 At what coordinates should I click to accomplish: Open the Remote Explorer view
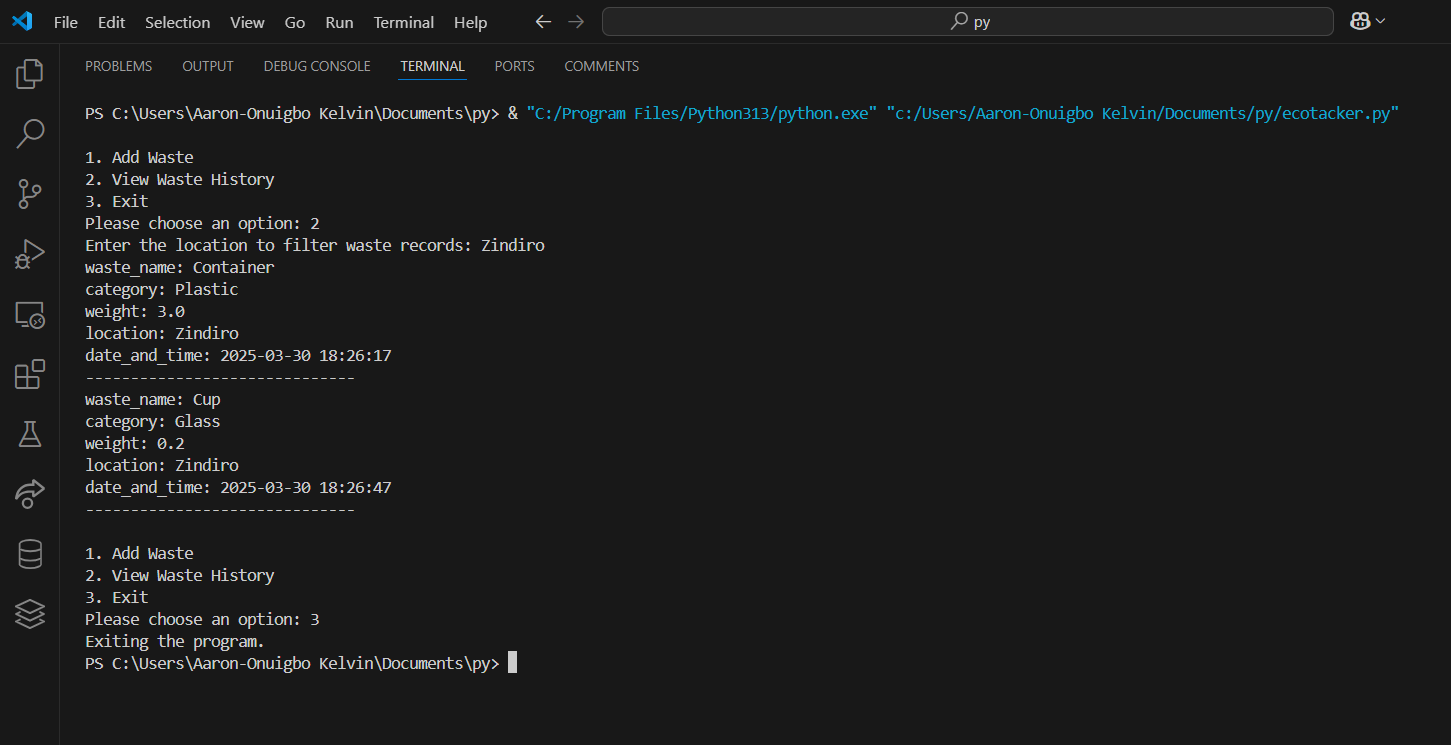[30, 316]
